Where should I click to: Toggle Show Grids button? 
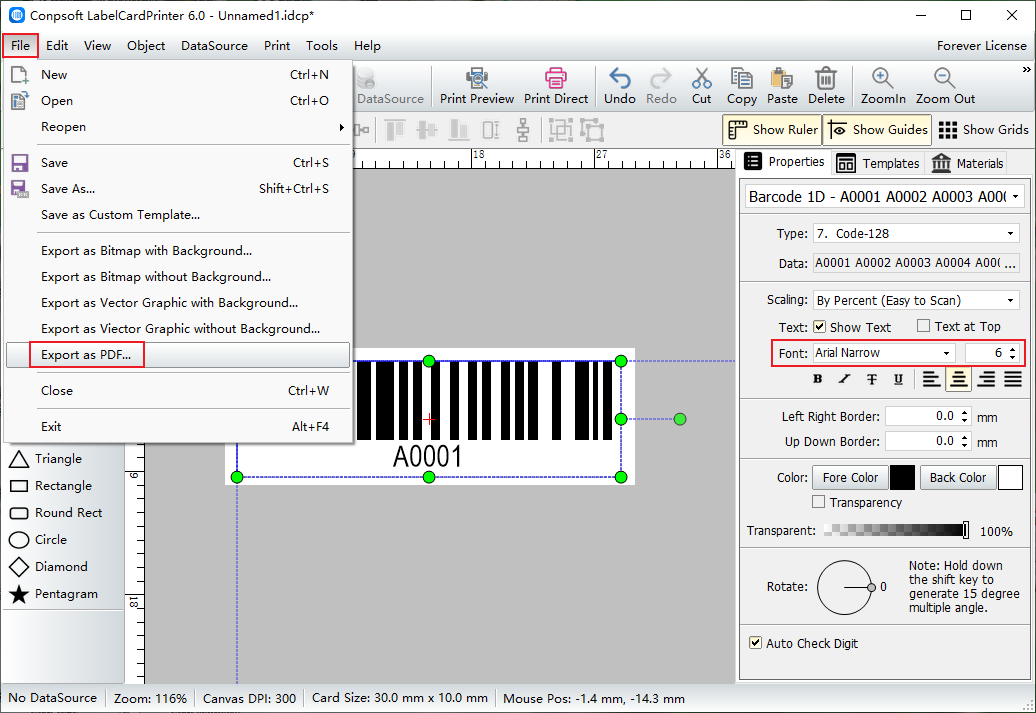[x=983, y=130]
